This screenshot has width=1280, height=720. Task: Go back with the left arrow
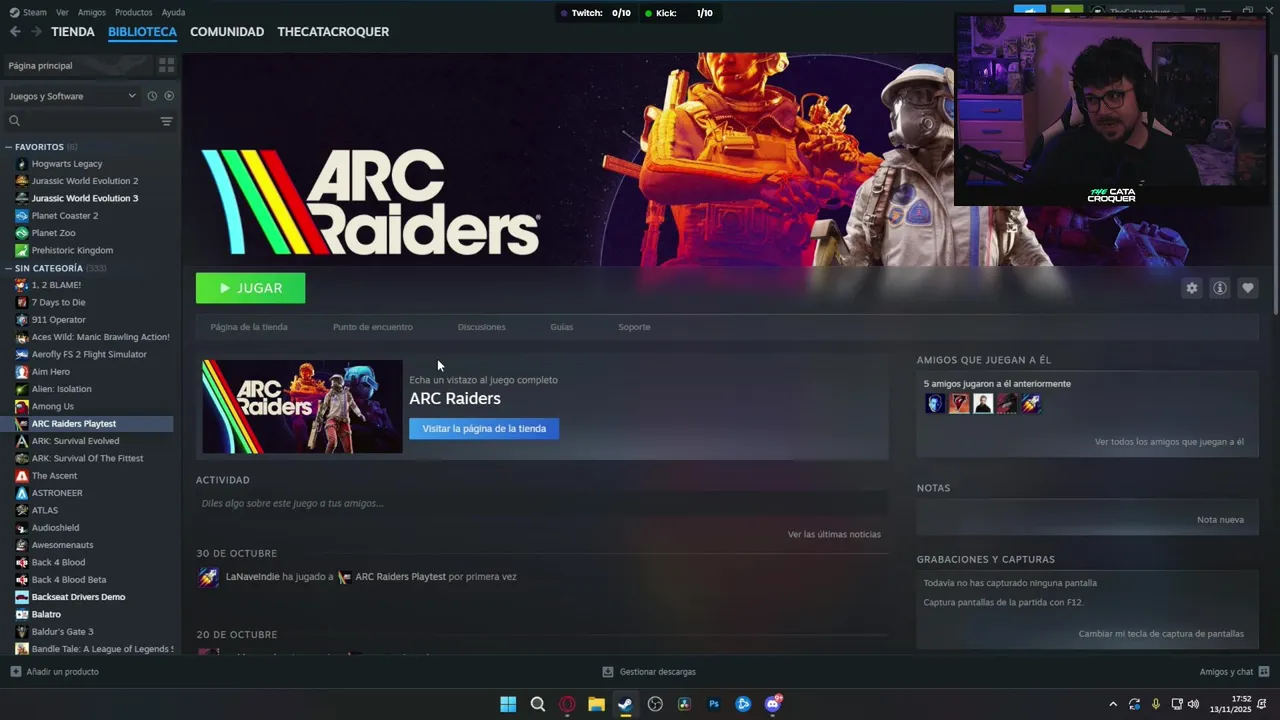click(15, 32)
